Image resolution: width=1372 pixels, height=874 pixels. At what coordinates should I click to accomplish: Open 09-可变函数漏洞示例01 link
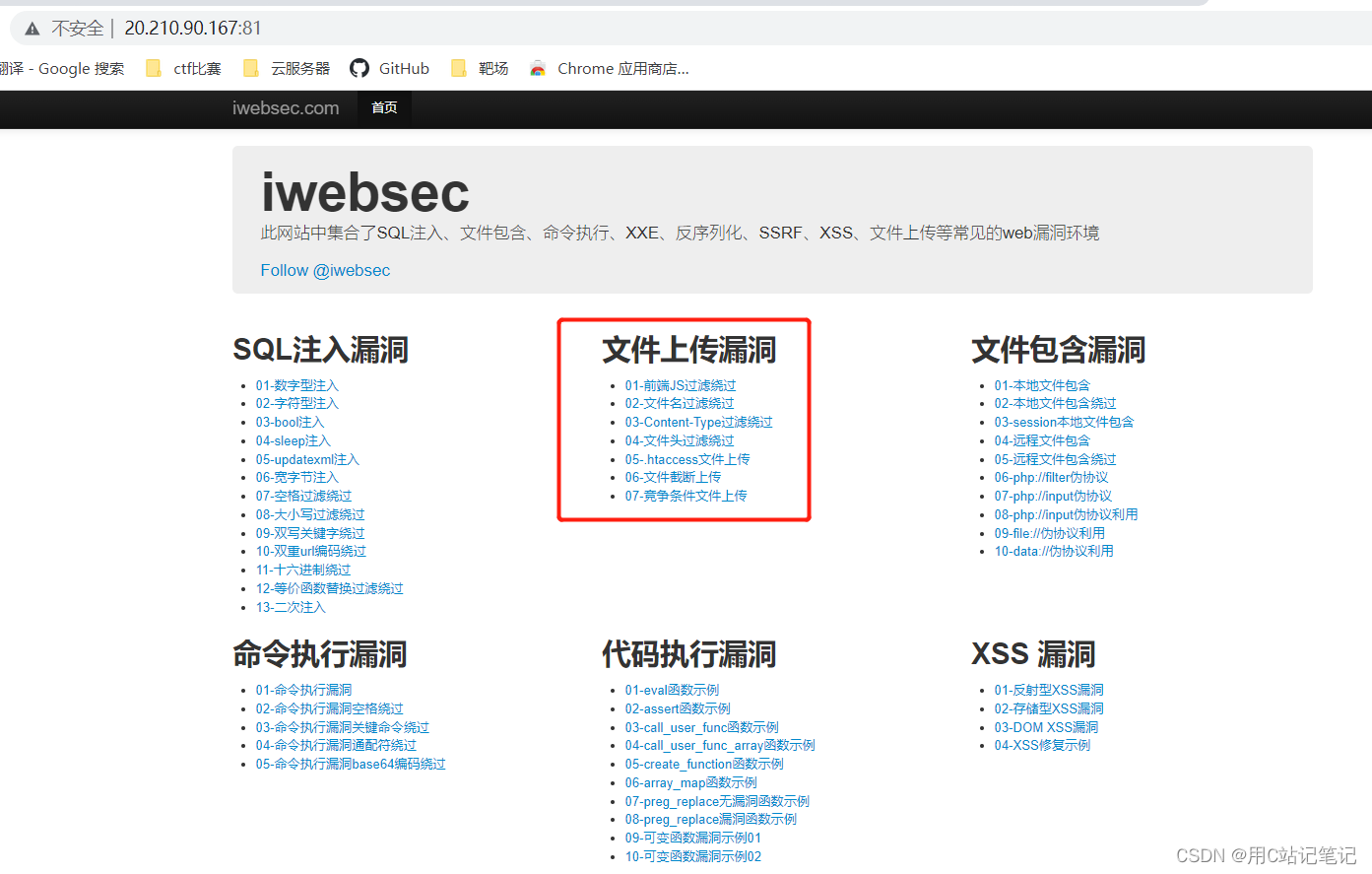[x=693, y=838]
